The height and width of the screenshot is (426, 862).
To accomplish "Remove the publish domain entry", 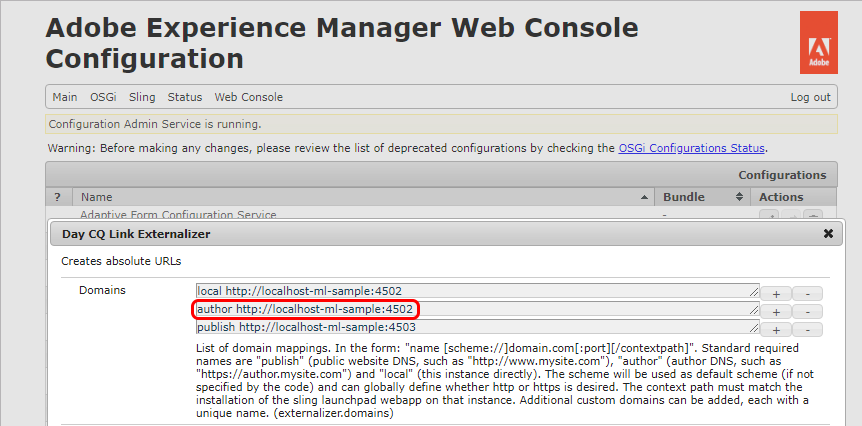I will pyautogui.click(x=808, y=330).
